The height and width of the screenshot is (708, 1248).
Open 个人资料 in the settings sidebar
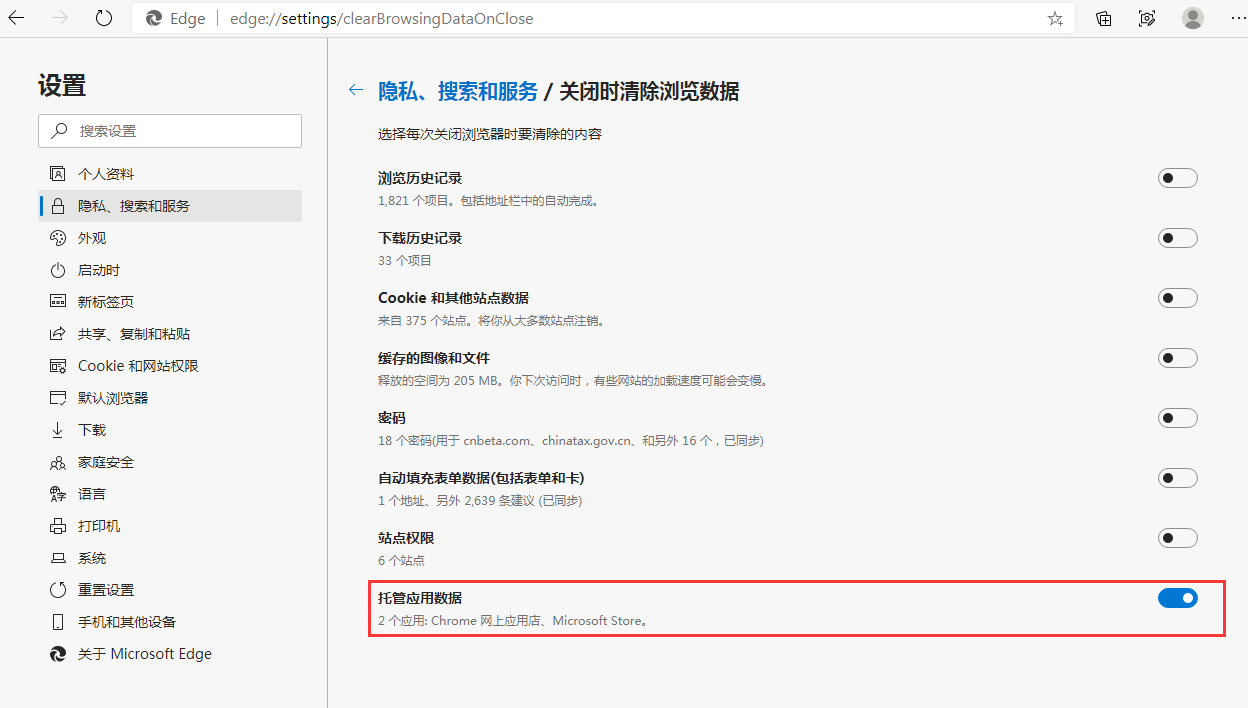[106, 174]
